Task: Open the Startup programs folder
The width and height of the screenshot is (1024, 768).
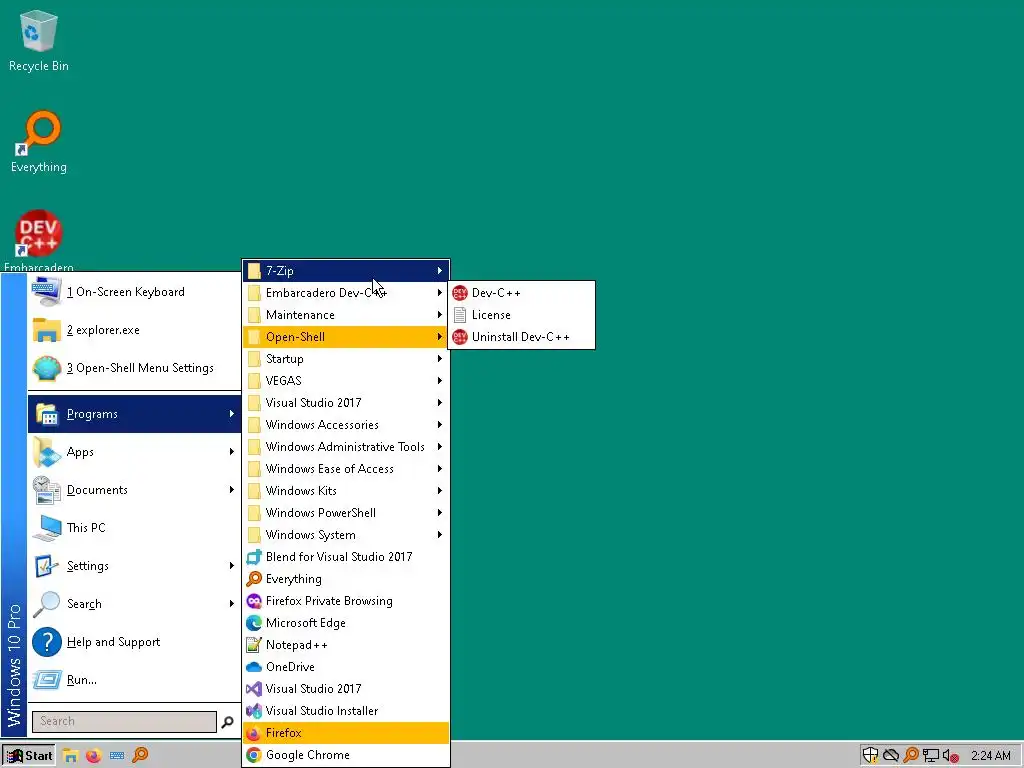Action: [345, 359]
